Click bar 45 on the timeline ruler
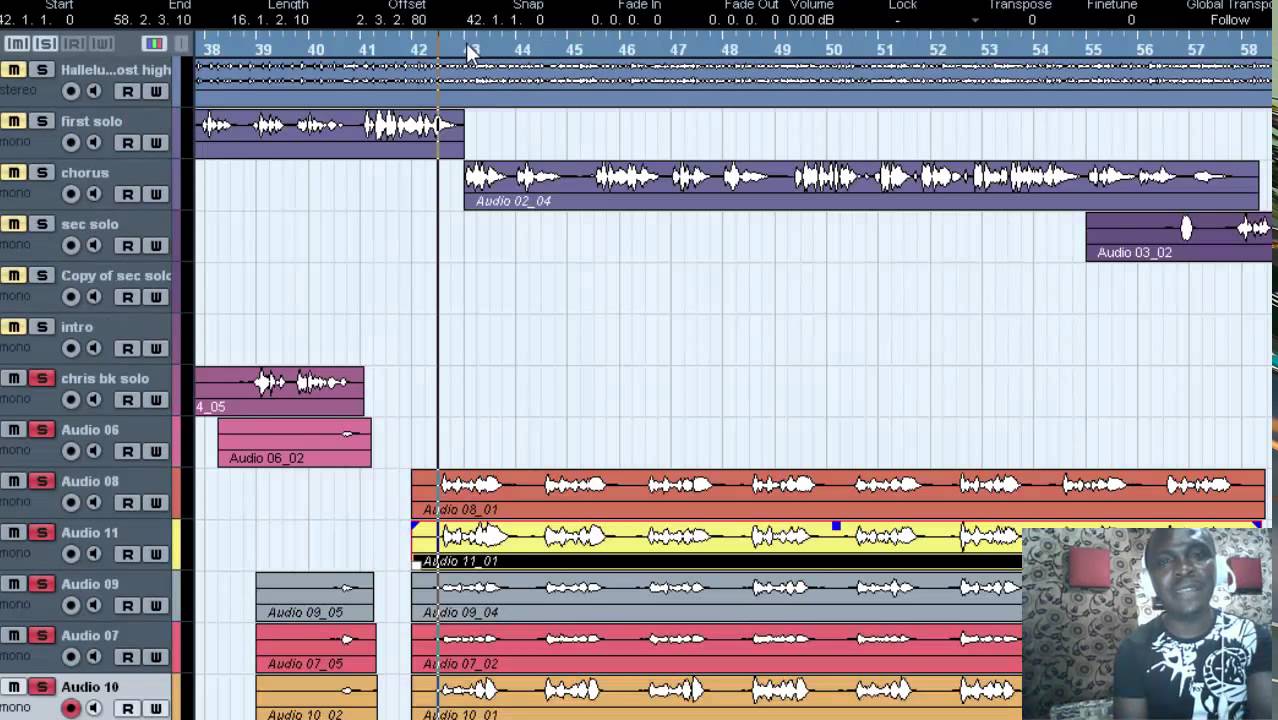Image resolution: width=1278 pixels, height=720 pixels. [574, 50]
